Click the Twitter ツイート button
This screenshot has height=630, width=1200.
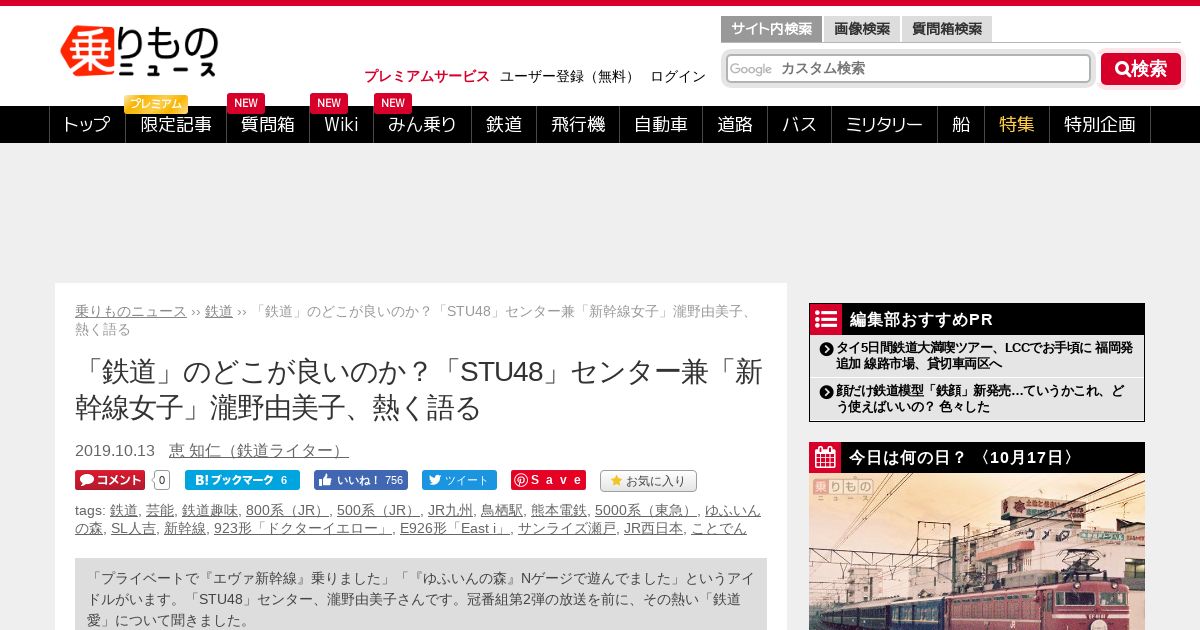459,480
